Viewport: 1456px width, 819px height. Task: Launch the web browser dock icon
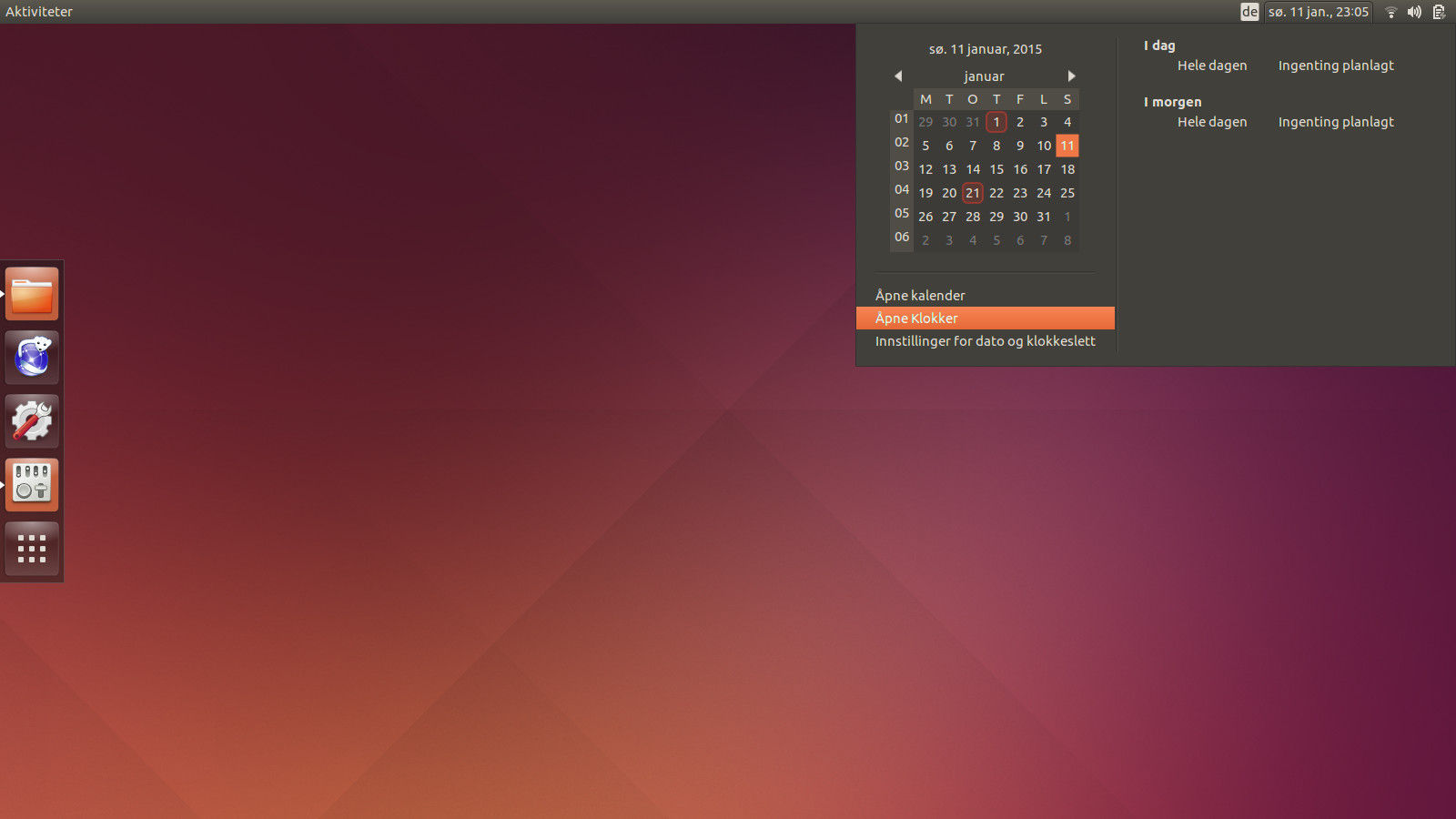(32, 358)
